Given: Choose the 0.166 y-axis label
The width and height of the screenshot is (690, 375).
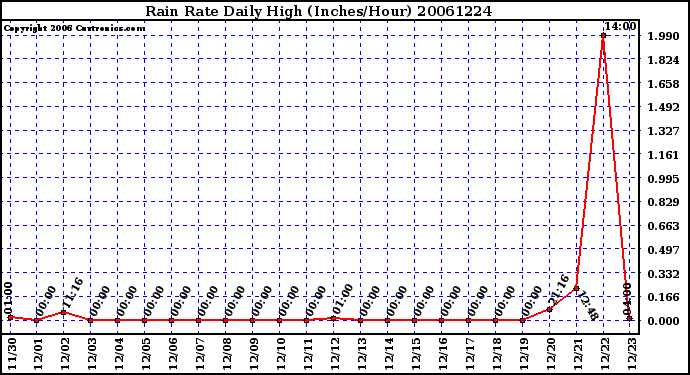Looking at the screenshot, I should tap(663, 297).
